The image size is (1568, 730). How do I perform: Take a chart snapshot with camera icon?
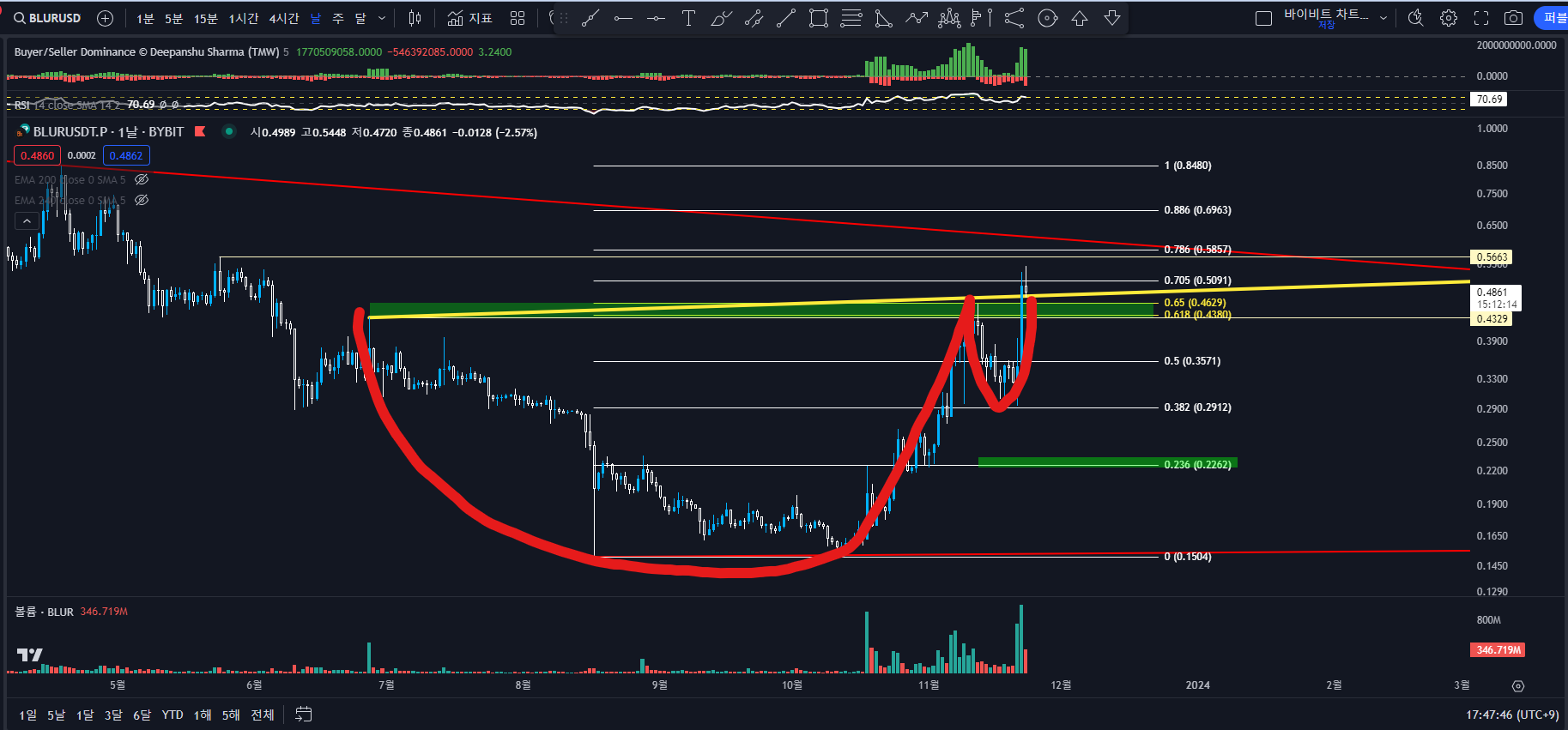pyautogui.click(x=1514, y=18)
